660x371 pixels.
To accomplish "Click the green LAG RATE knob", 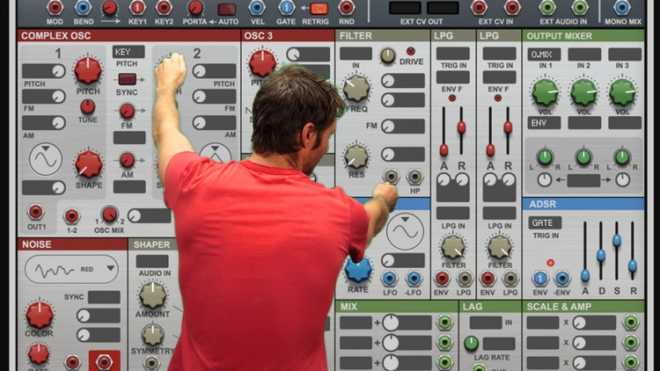I will click(x=471, y=343).
